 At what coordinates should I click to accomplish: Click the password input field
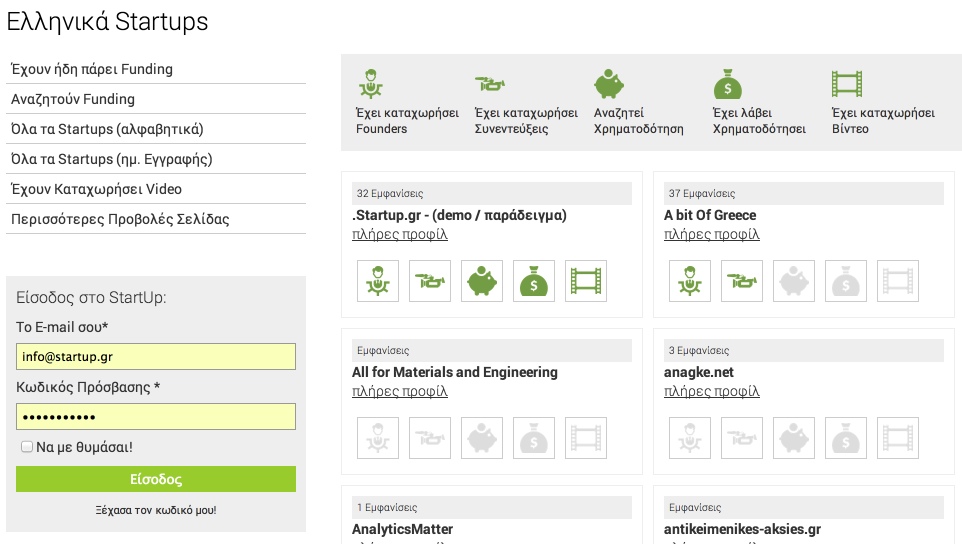point(156,416)
